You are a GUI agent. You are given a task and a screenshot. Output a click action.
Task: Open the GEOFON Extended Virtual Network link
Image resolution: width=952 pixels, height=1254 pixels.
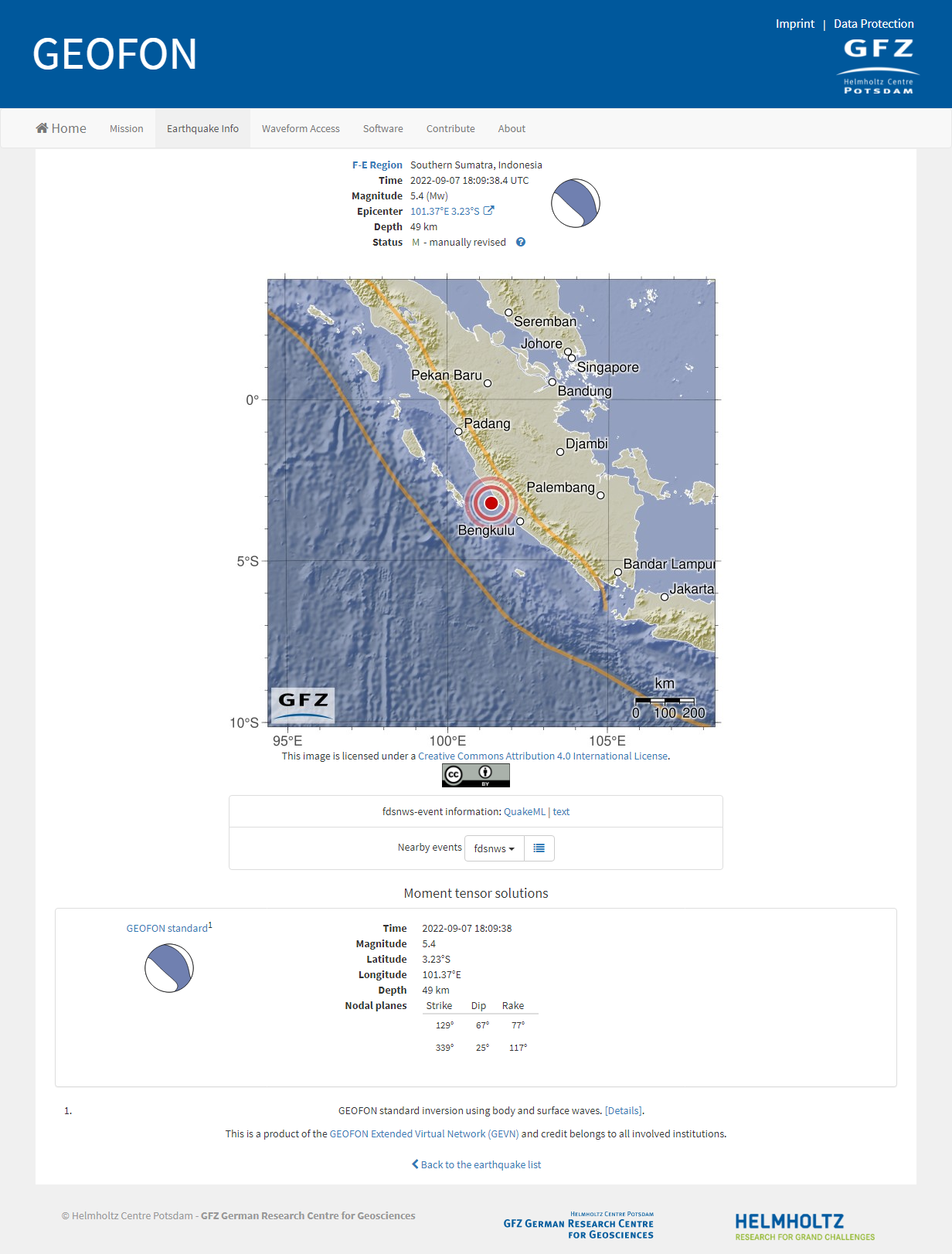[424, 1133]
